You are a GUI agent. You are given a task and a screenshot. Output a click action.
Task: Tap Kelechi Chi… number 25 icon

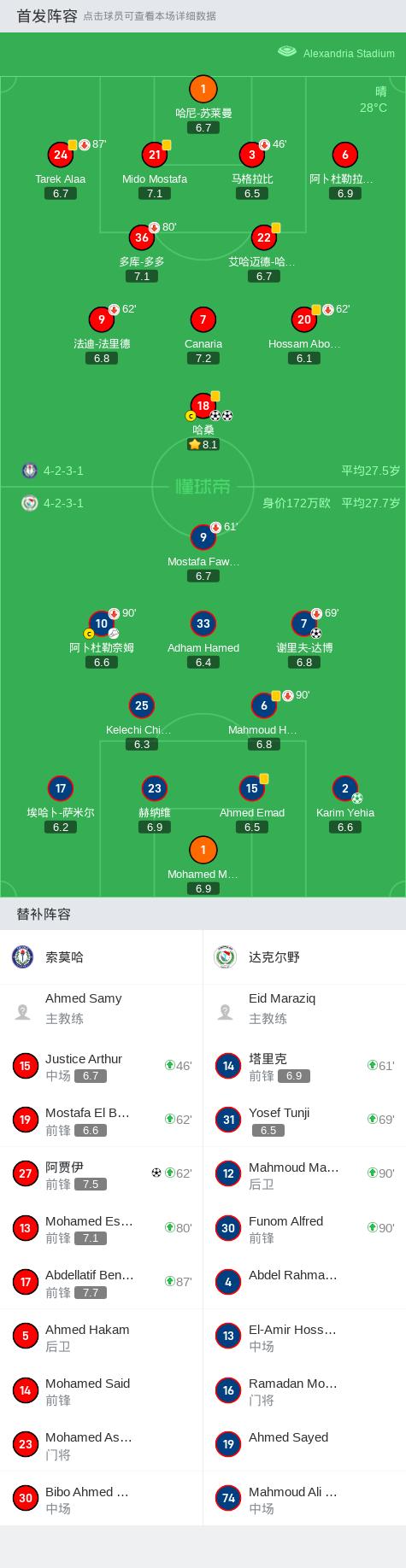[x=142, y=705]
